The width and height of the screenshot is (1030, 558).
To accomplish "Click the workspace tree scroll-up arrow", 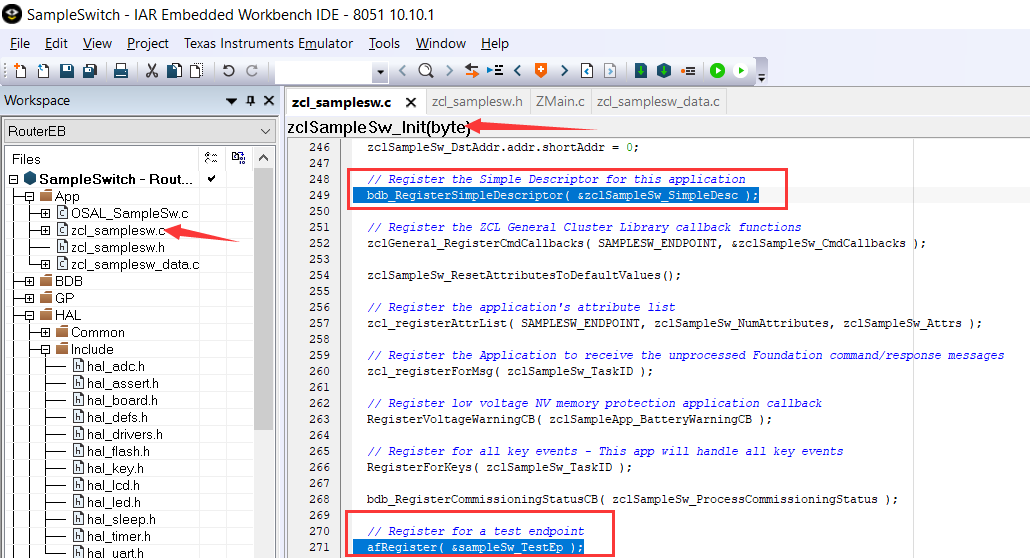I will point(263,158).
